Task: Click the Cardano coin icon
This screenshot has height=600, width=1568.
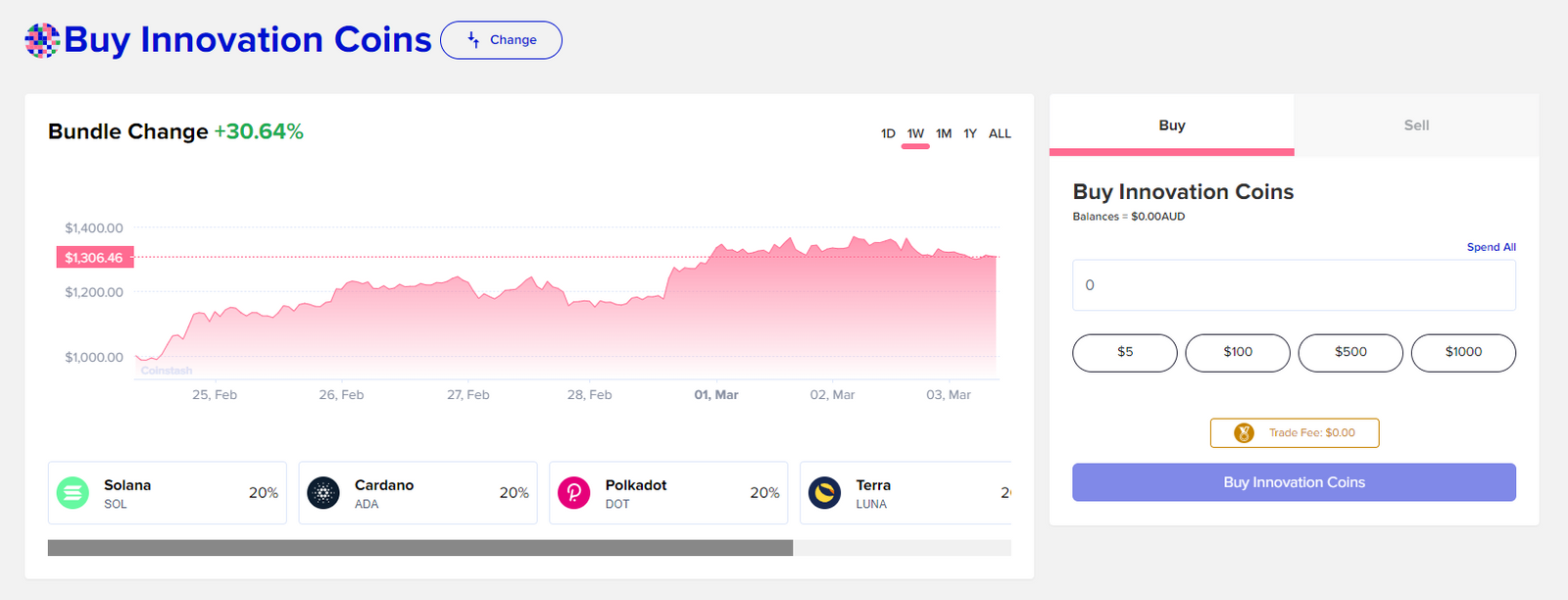Action: 323,492
